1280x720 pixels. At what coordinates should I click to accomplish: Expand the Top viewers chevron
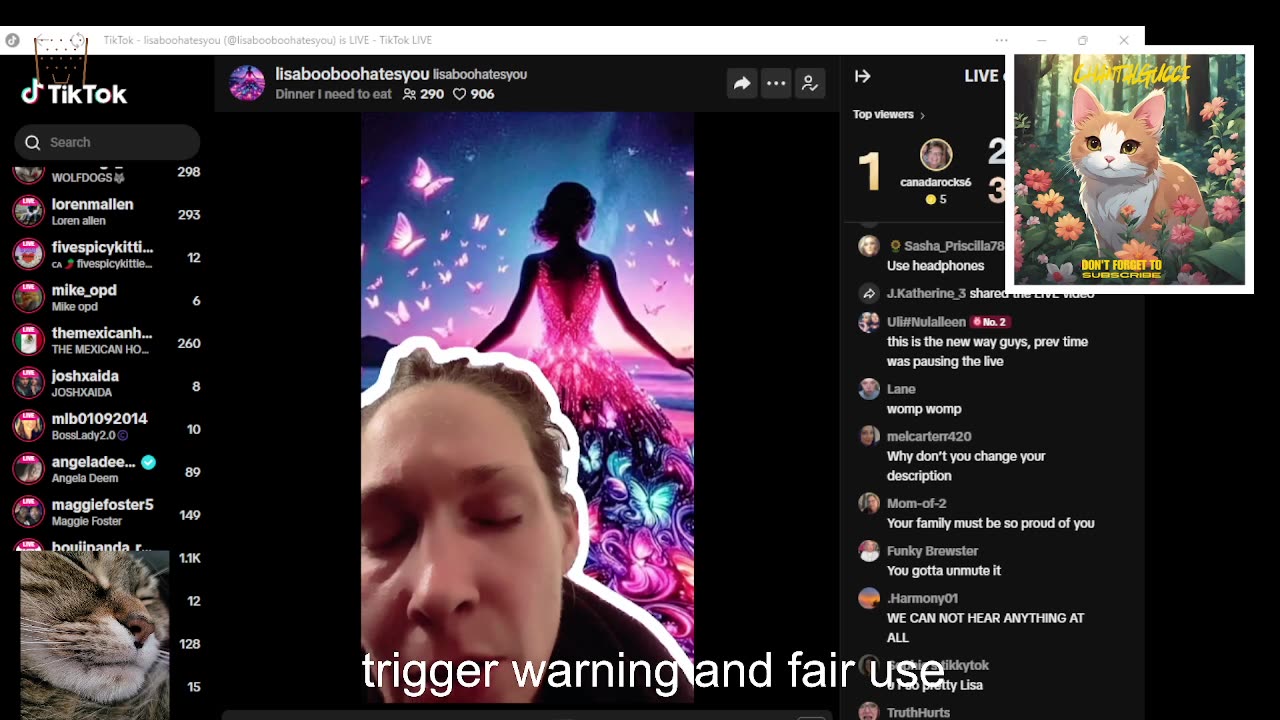tap(922, 115)
